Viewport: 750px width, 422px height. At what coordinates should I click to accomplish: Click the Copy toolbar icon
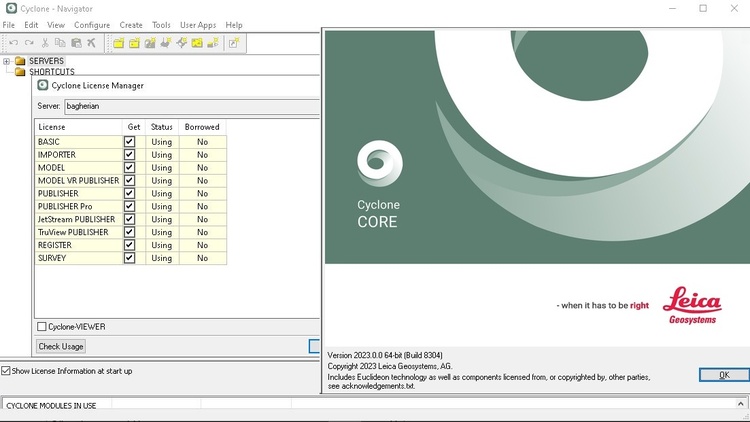coord(60,43)
